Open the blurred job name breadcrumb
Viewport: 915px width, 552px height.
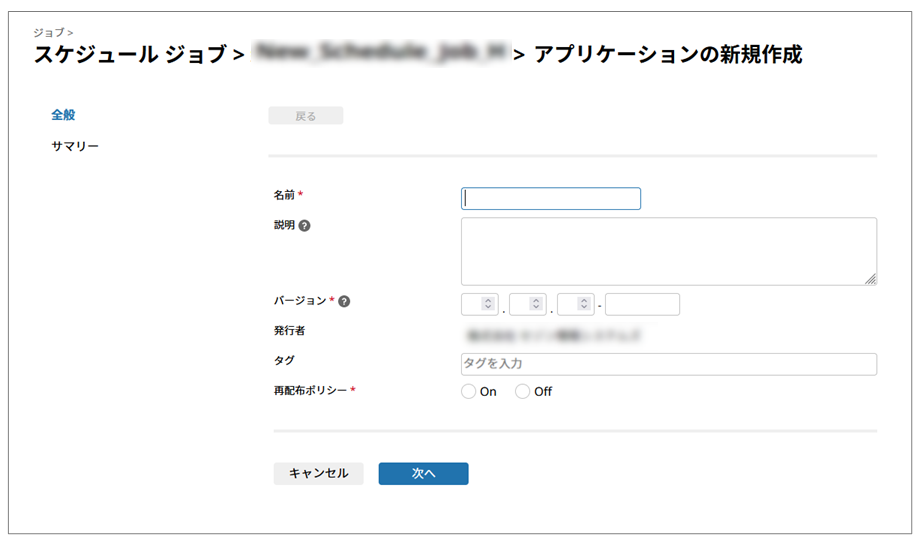click(x=380, y=54)
